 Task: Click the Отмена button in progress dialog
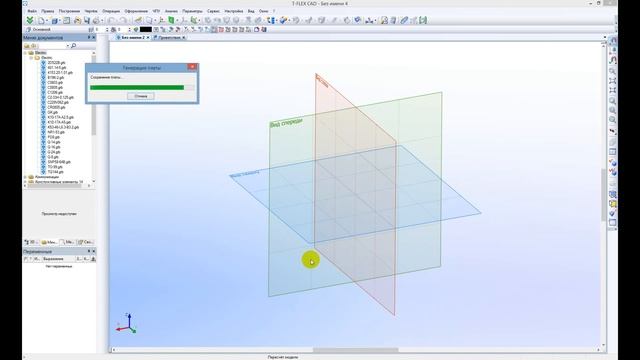coord(140,96)
